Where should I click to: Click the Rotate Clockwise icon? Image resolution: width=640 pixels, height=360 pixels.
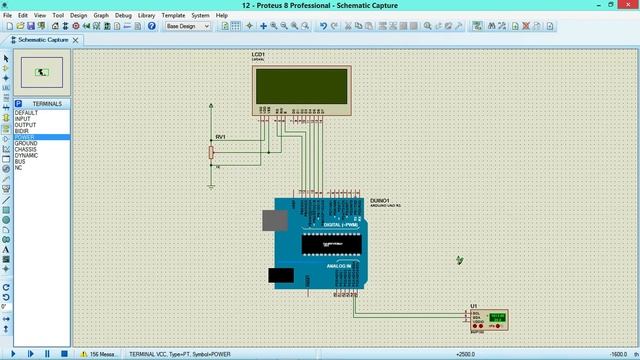click(x=6, y=287)
